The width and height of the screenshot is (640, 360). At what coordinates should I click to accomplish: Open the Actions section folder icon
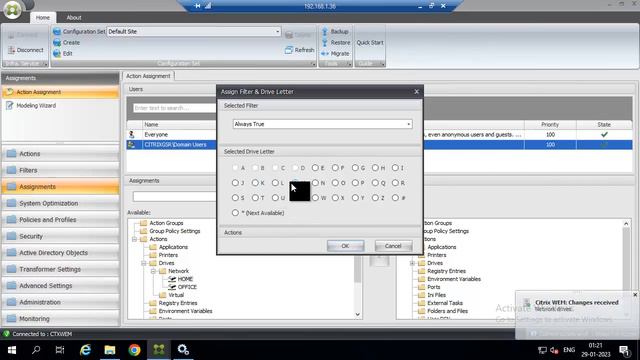(x=11, y=153)
